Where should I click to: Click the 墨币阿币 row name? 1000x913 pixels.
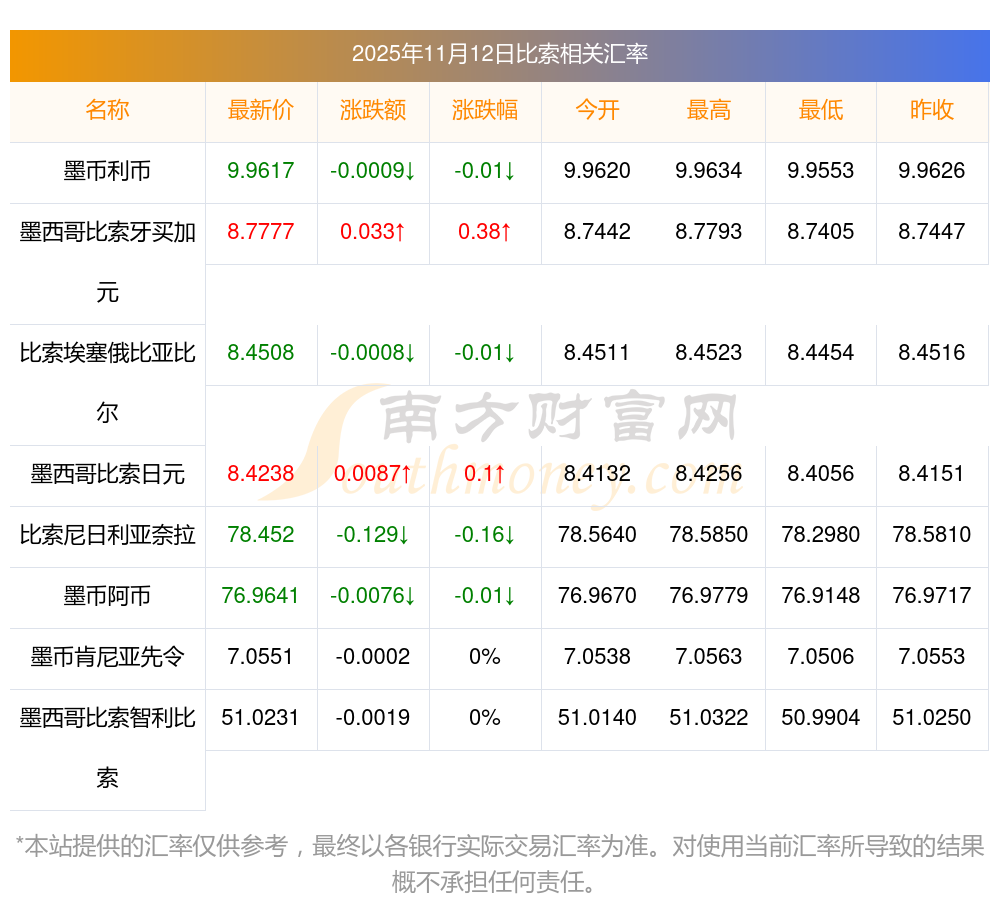coord(107,596)
